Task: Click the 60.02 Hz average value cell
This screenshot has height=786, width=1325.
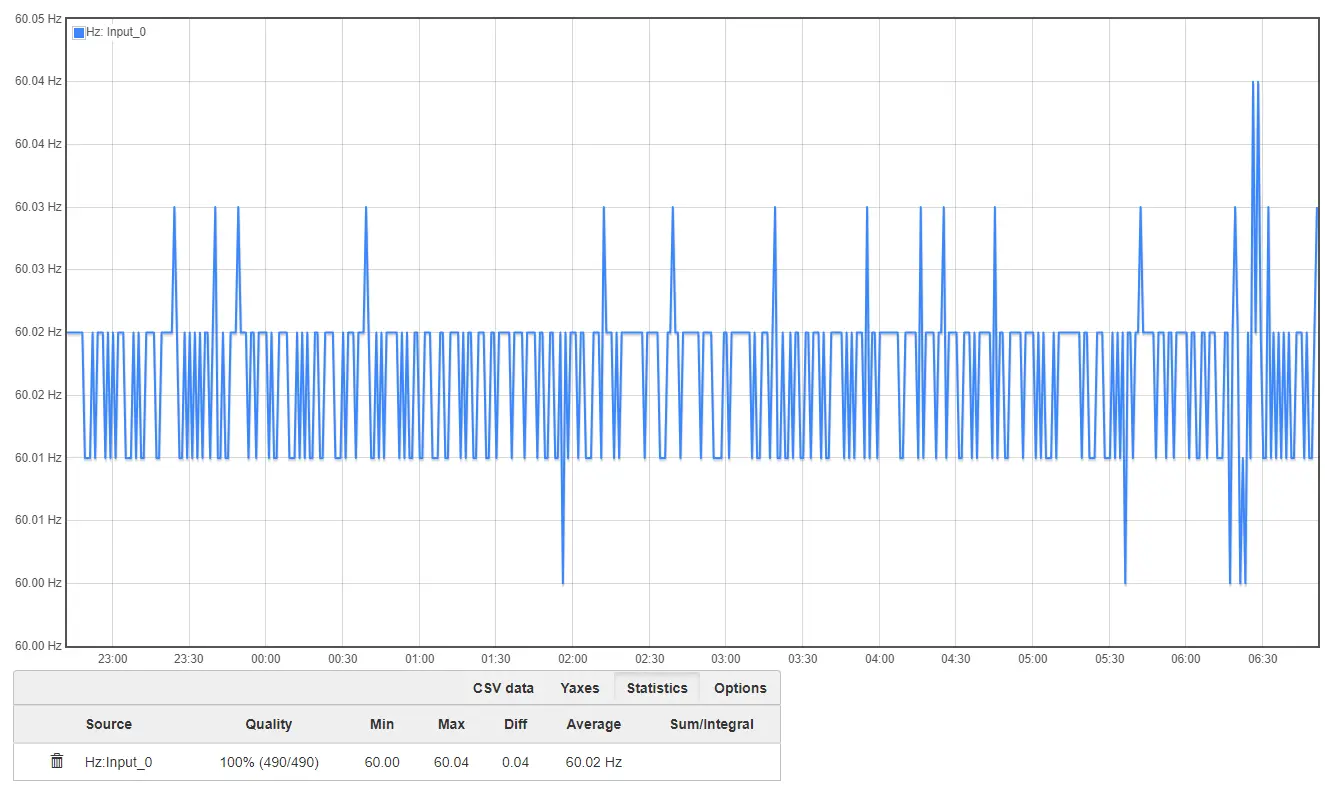Action: (593, 762)
